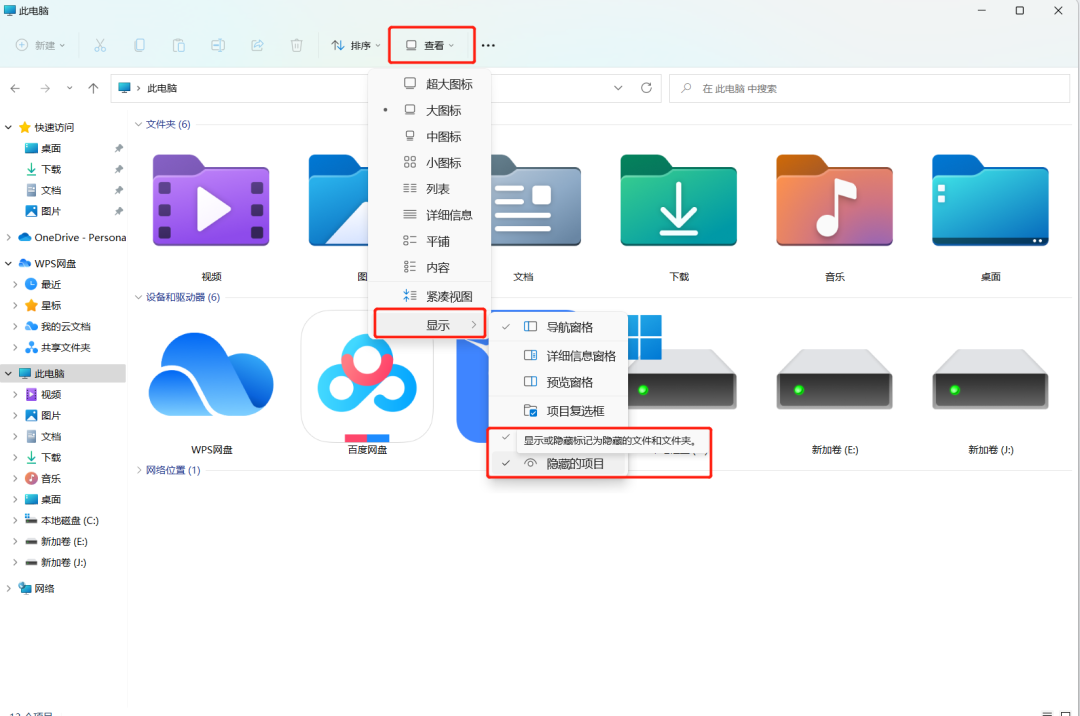1080x716 pixels.
Task: Click the Delete icon on the toolbar
Action: [x=295, y=45]
